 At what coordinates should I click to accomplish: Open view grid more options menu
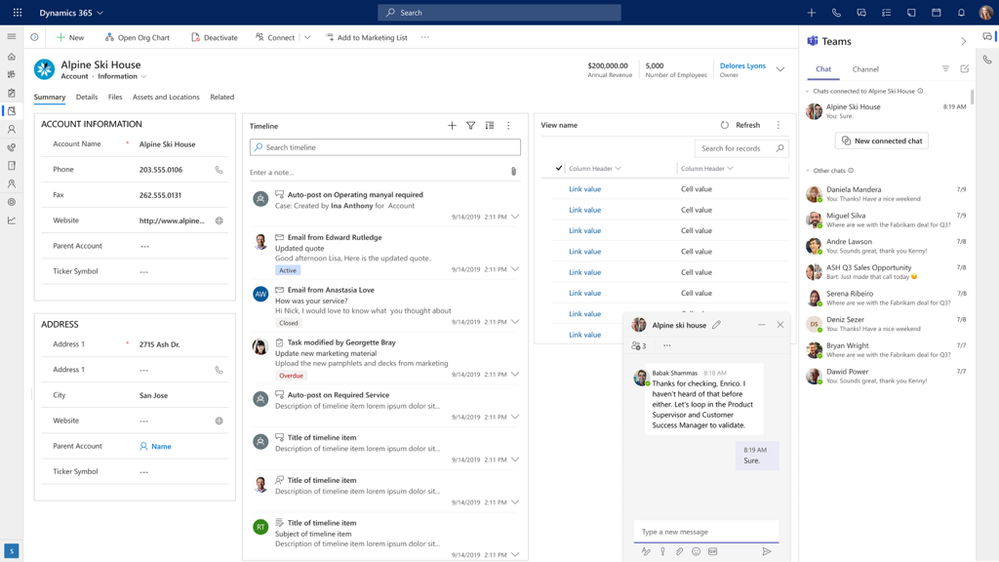pyautogui.click(x=778, y=125)
